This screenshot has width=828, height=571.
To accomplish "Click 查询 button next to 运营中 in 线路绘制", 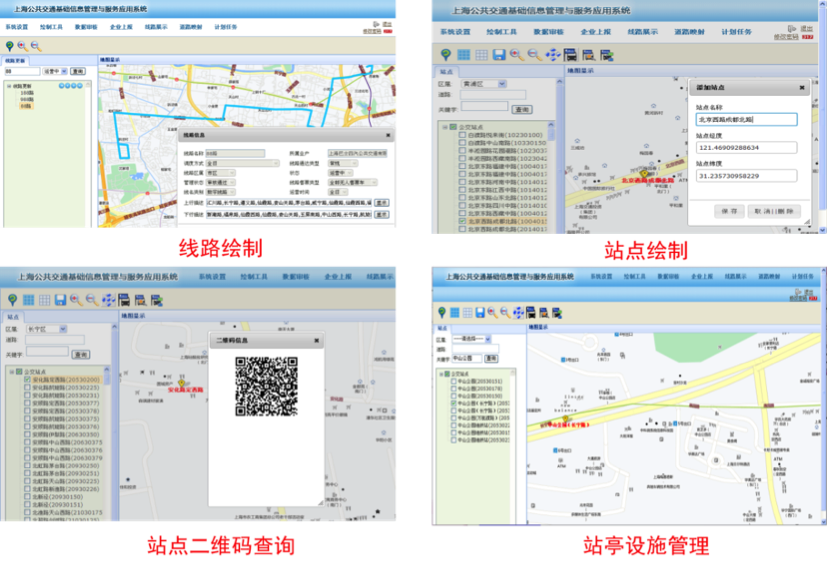I will (78, 71).
